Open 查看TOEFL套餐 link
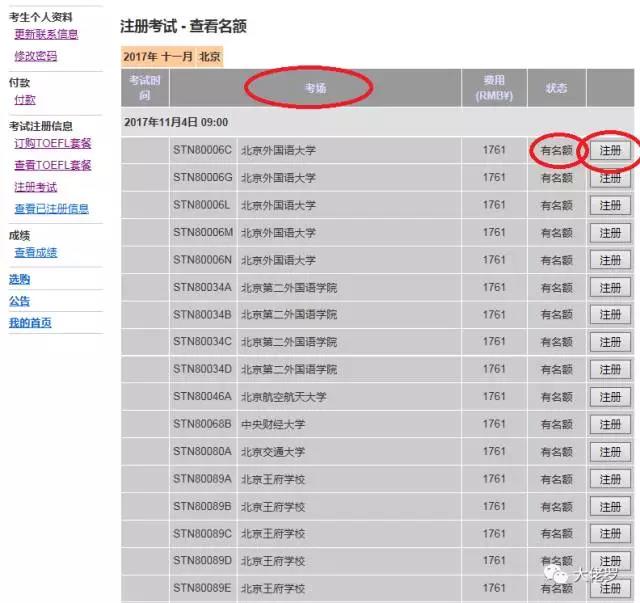This screenshot has height=603, width=640. pos(53,165)
